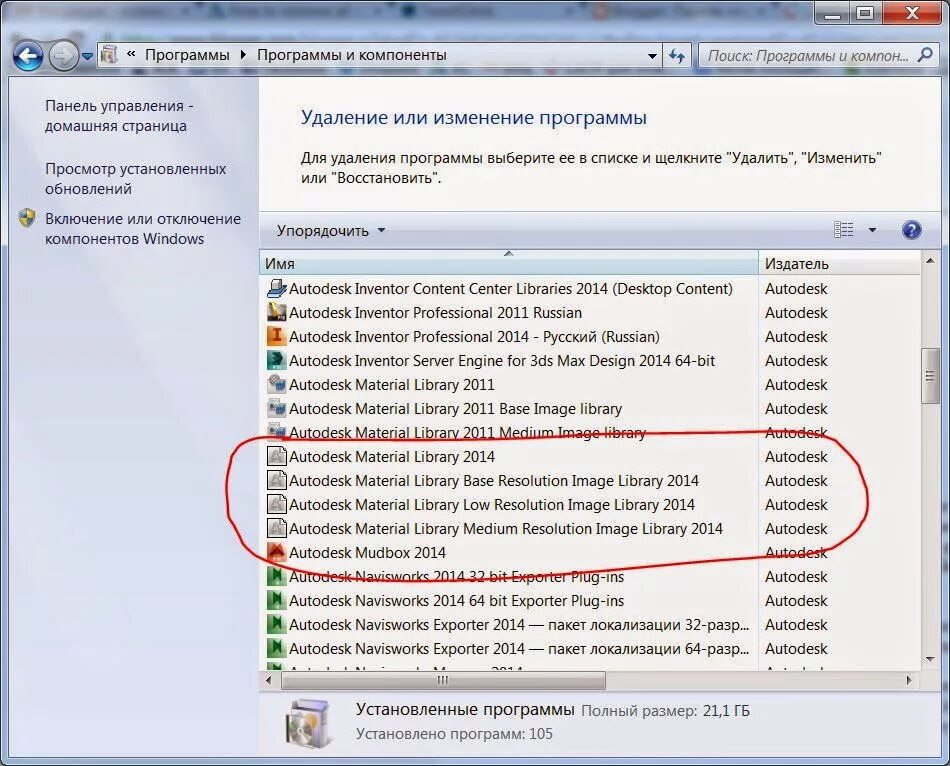Click the greyed Forward arrow button
Viewport: 950px width, 766px height.
point(63,56)
